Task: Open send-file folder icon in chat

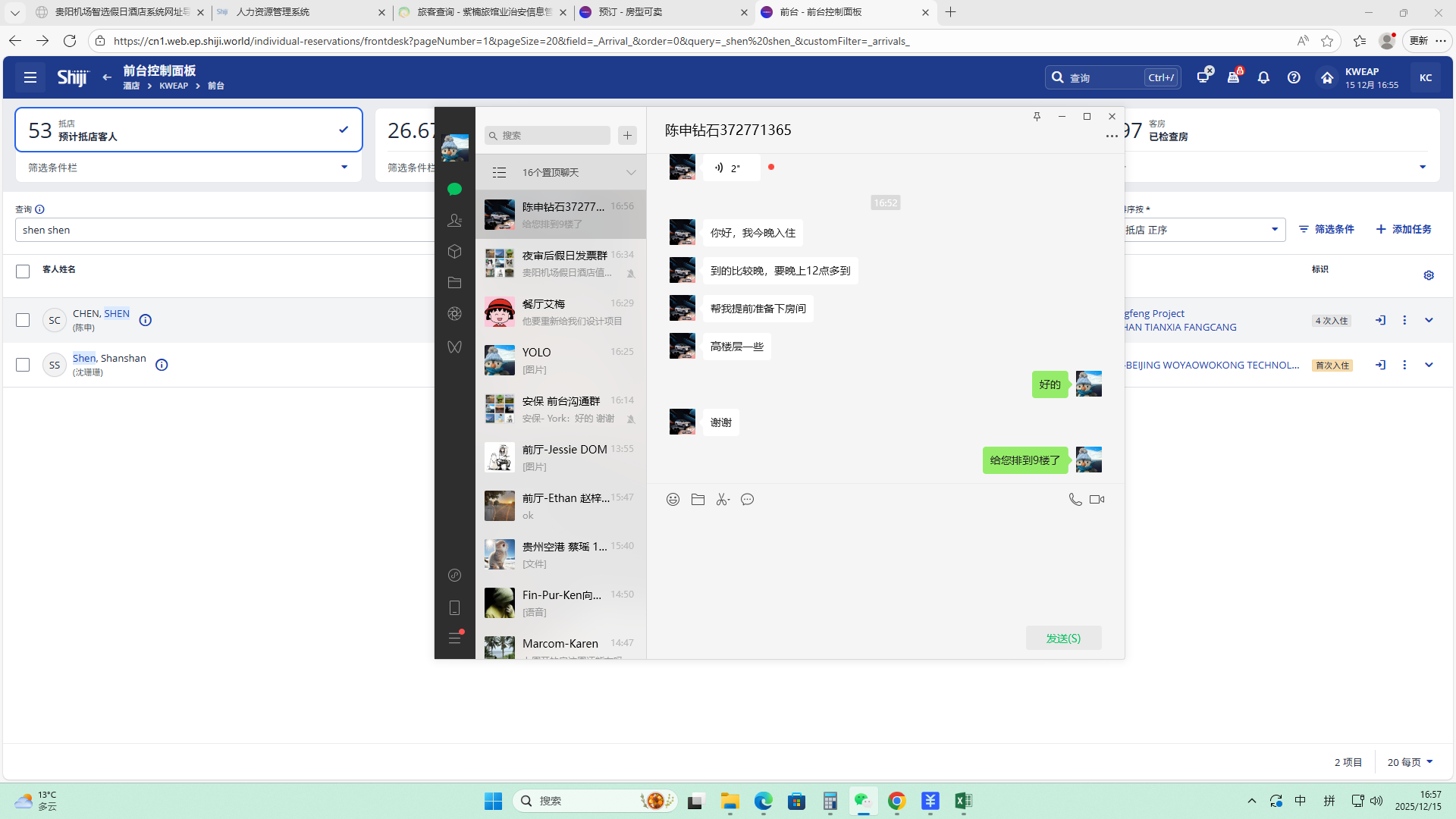Action: [698, 499]
